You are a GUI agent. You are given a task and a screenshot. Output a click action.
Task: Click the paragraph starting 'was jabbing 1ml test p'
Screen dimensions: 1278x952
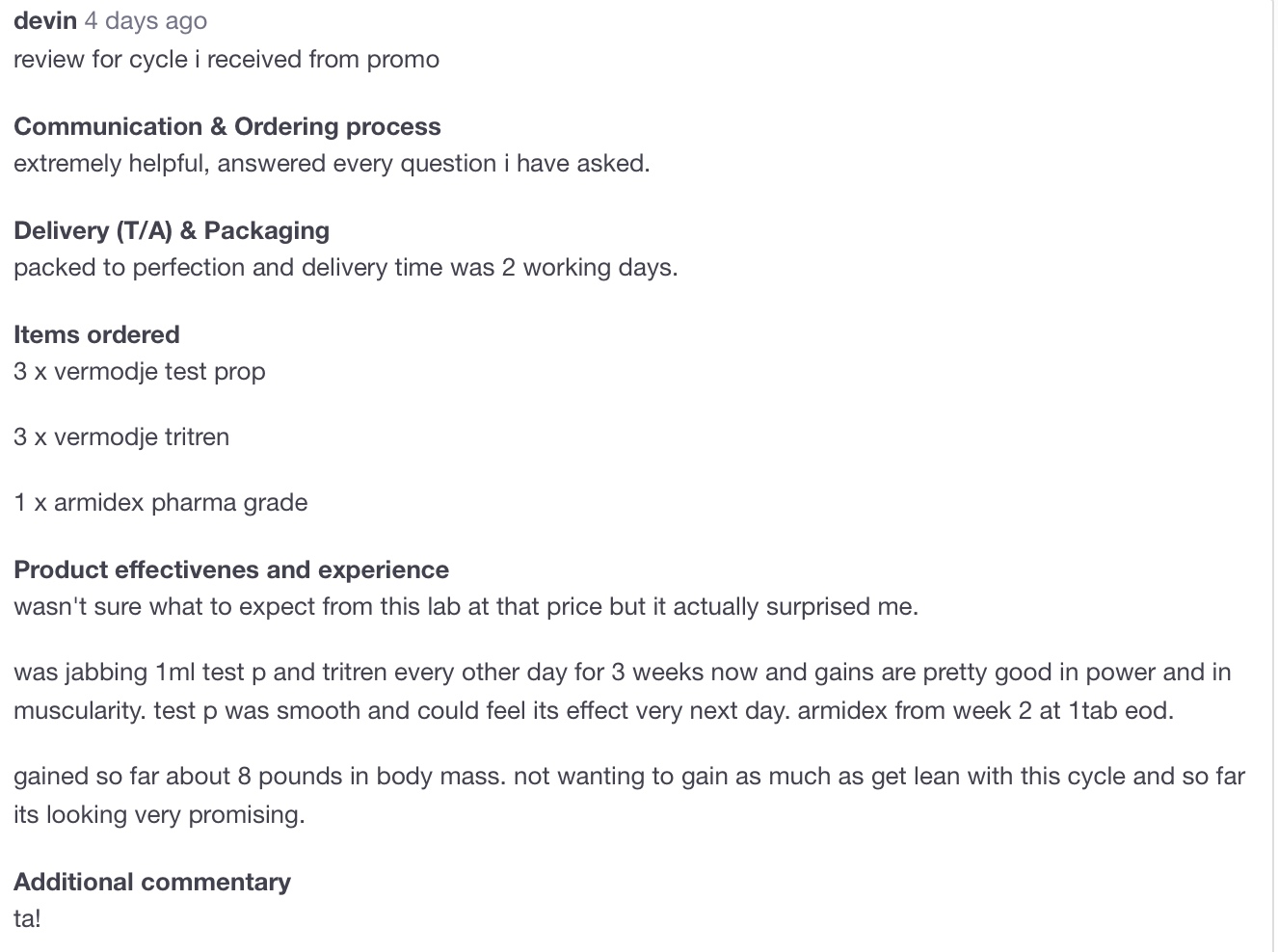click(x=623, y=692)
